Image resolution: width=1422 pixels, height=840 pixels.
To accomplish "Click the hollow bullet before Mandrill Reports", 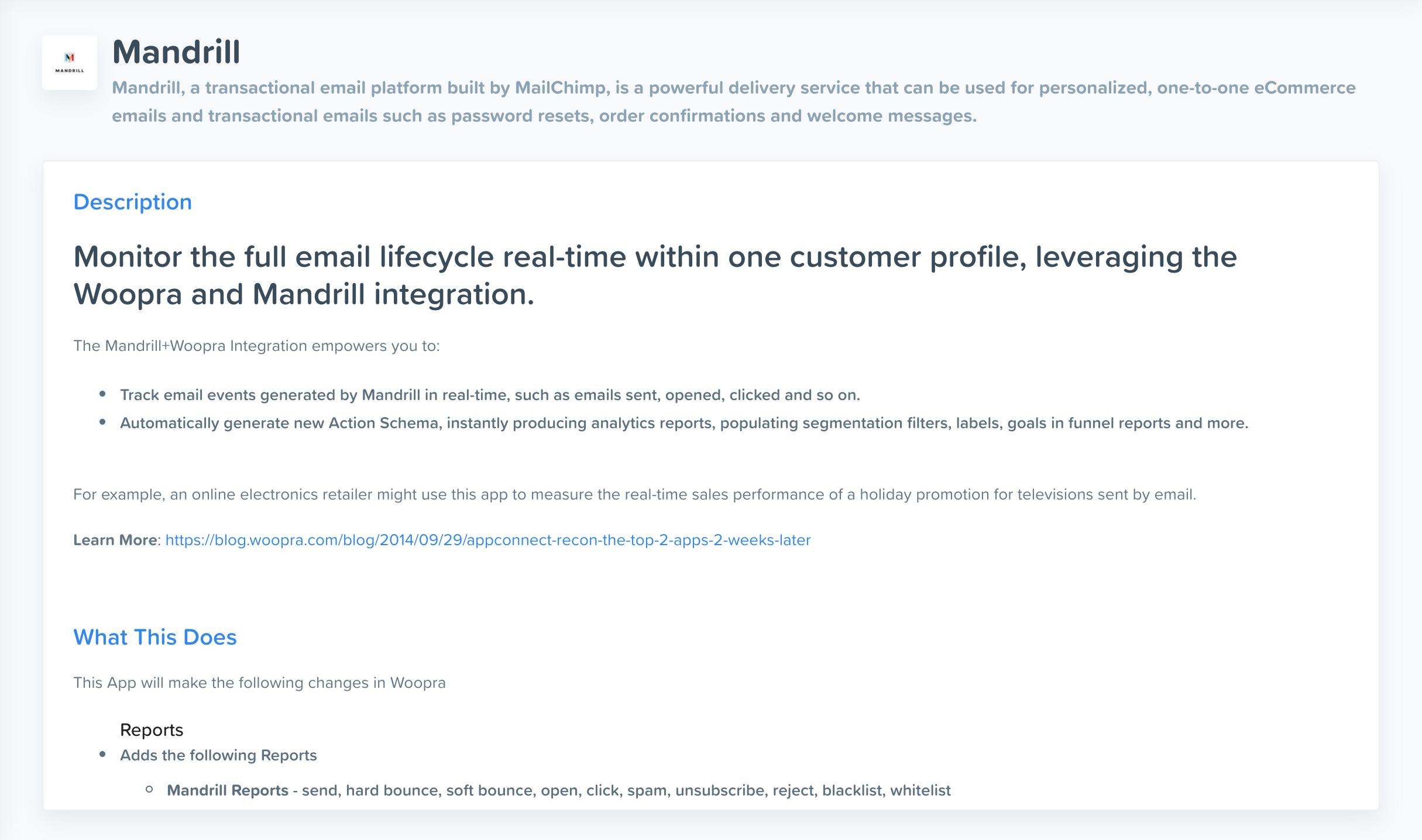I will [x=149, y=790].
